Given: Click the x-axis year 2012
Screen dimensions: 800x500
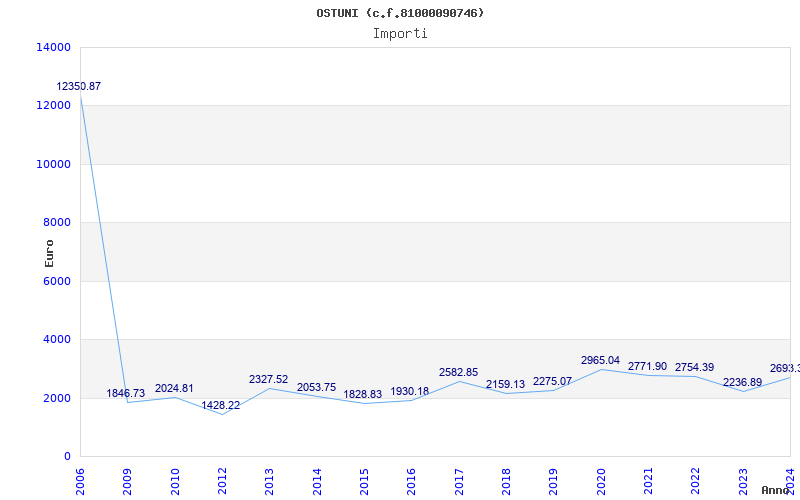Looking at the screenshot, I should (x=222, y=482).
